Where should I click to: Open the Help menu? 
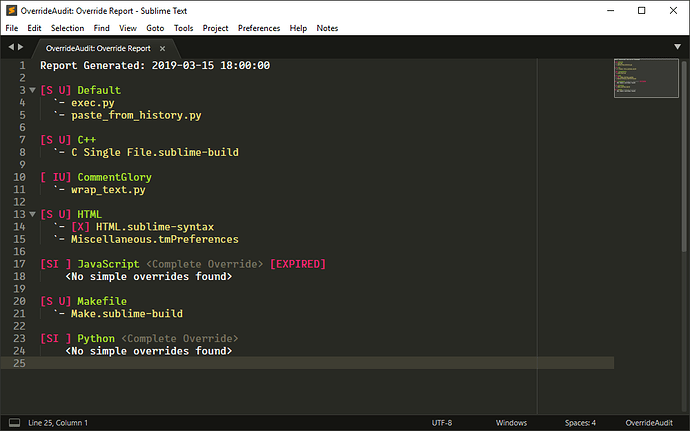[x=298, y=28]
